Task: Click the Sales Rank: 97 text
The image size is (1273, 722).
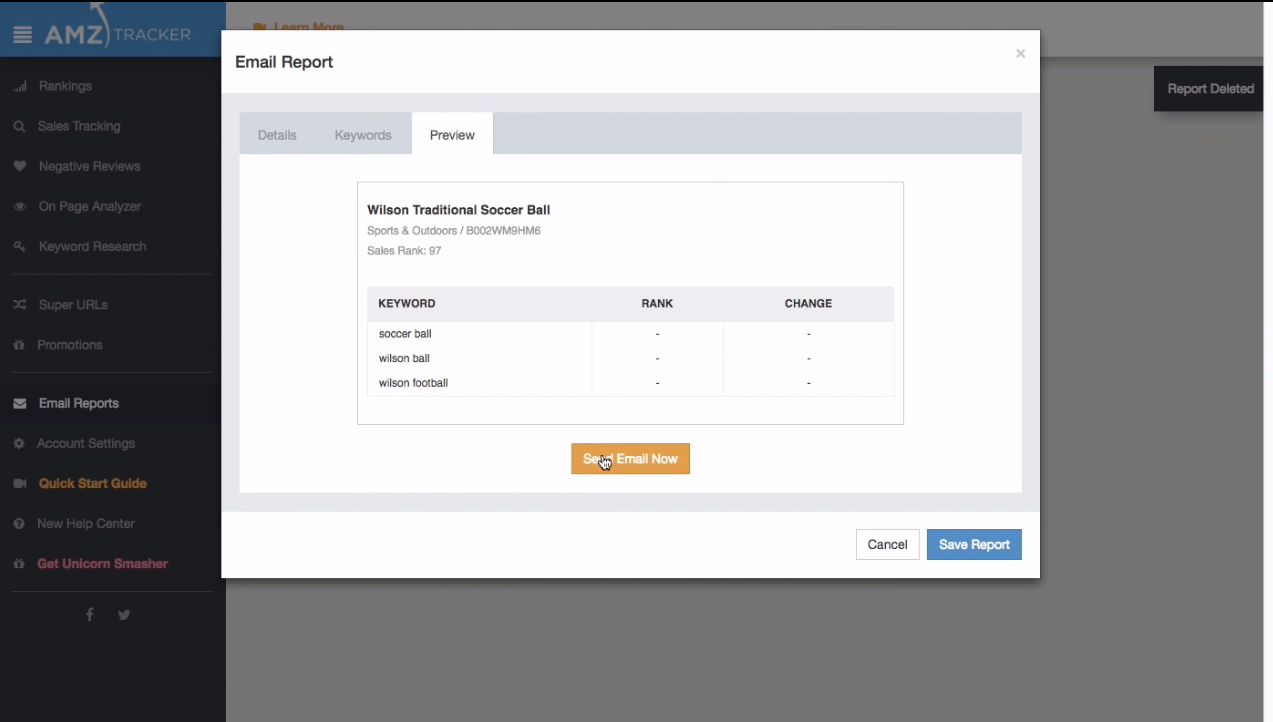Action: point(404,251)
